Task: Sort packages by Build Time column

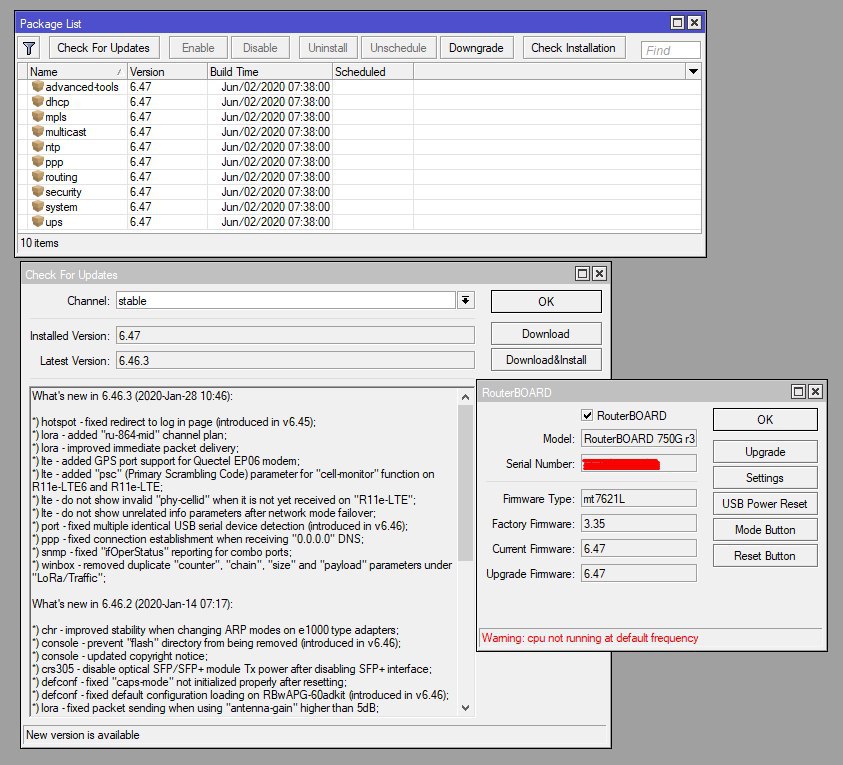Action: click(x=270, y=72)
